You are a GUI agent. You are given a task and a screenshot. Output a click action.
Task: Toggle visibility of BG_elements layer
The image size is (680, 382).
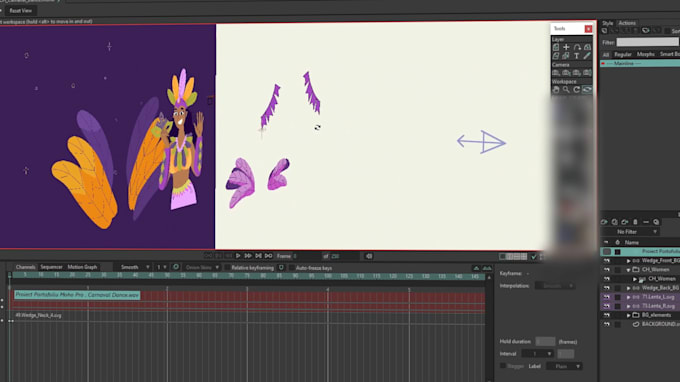point(607,315)
